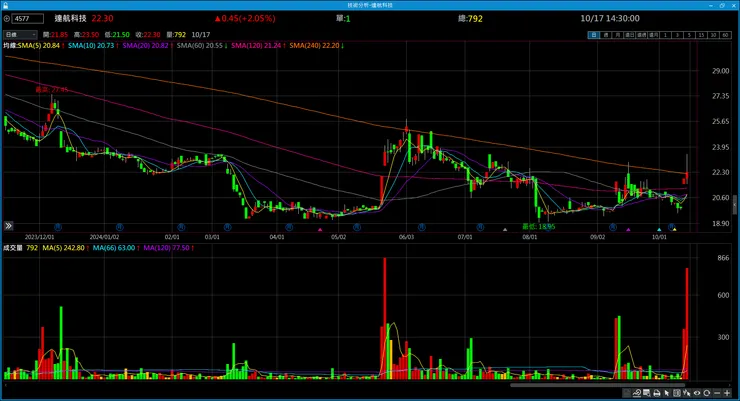This screenshot has width=740, height=401.
Task: Print the chart using printer icon
Action: click(656, 393)
